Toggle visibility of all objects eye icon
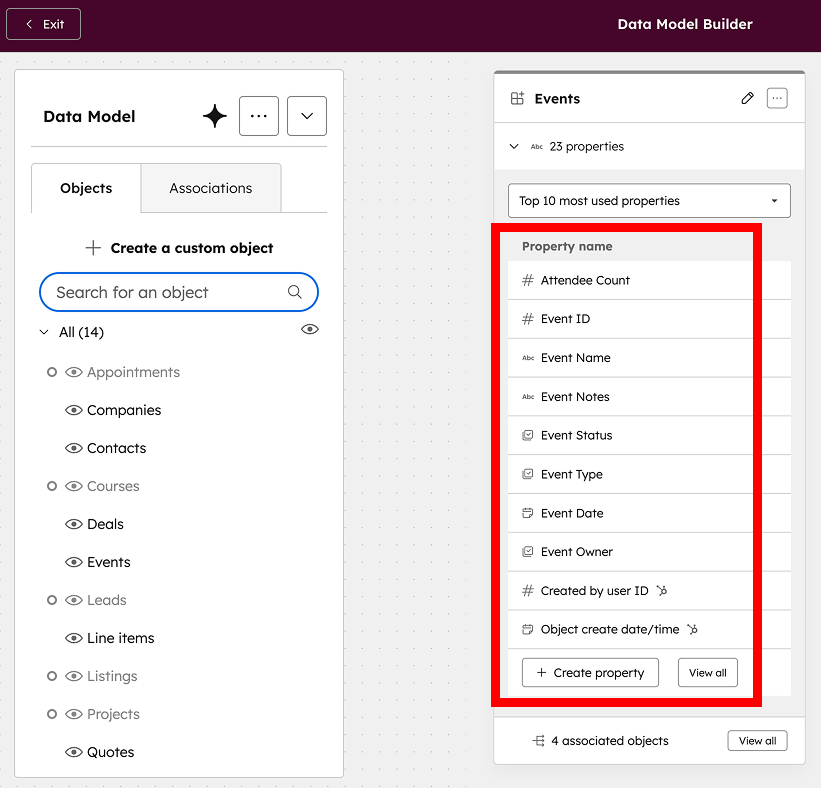 coord(310,329)
